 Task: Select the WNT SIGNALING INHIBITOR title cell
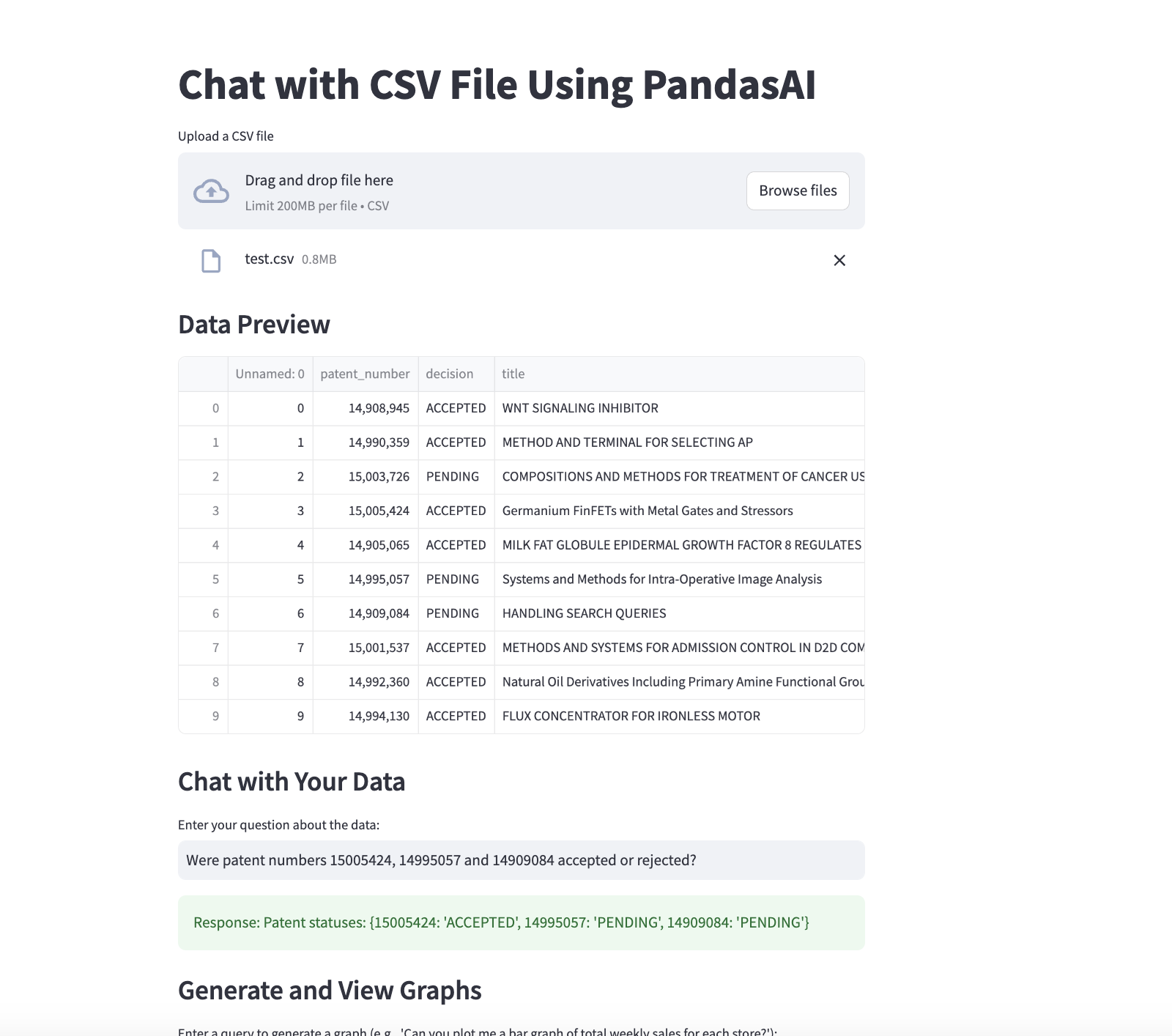(580, 409)
